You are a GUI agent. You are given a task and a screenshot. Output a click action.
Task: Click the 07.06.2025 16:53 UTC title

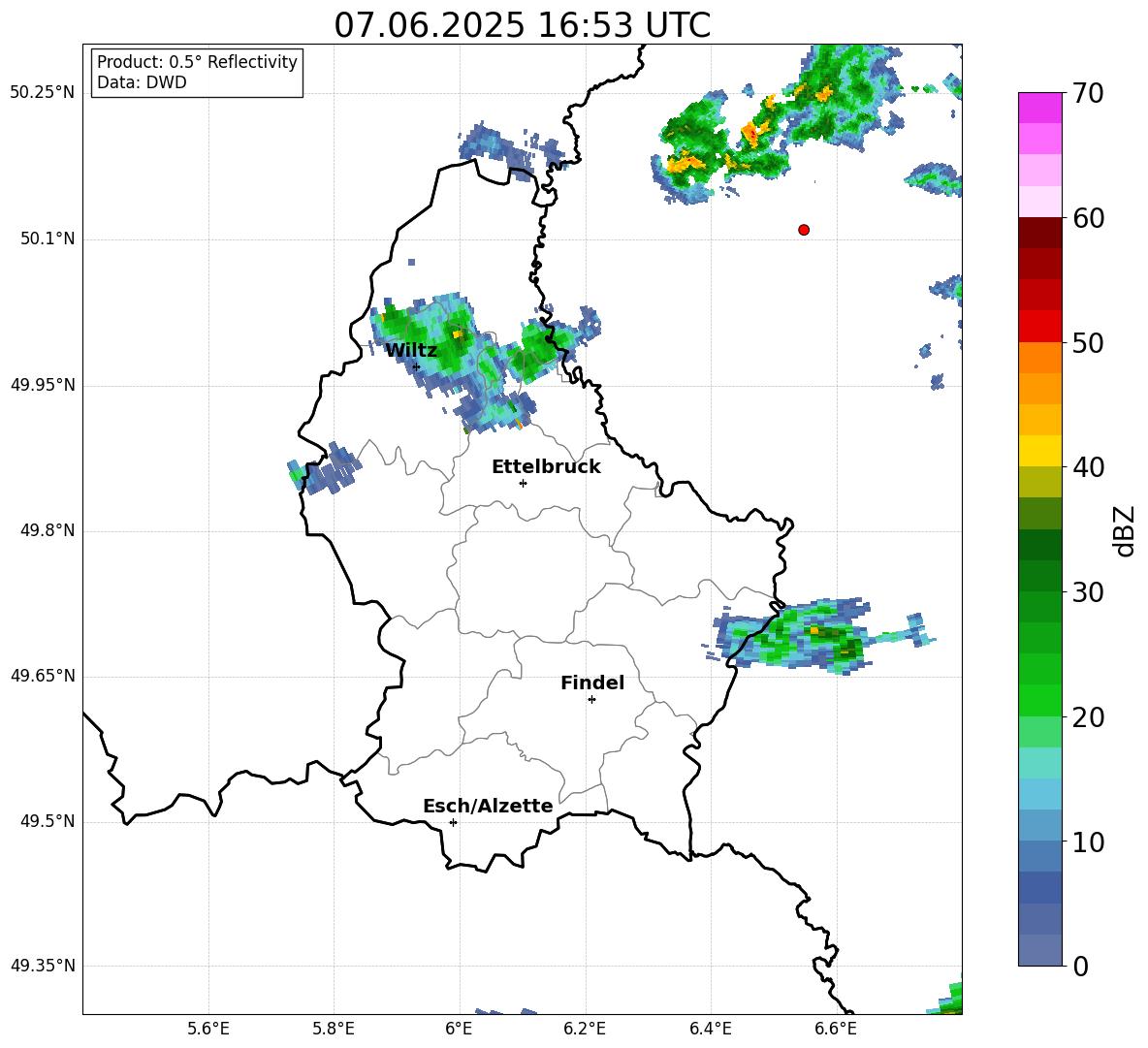[x=522, y=25]
